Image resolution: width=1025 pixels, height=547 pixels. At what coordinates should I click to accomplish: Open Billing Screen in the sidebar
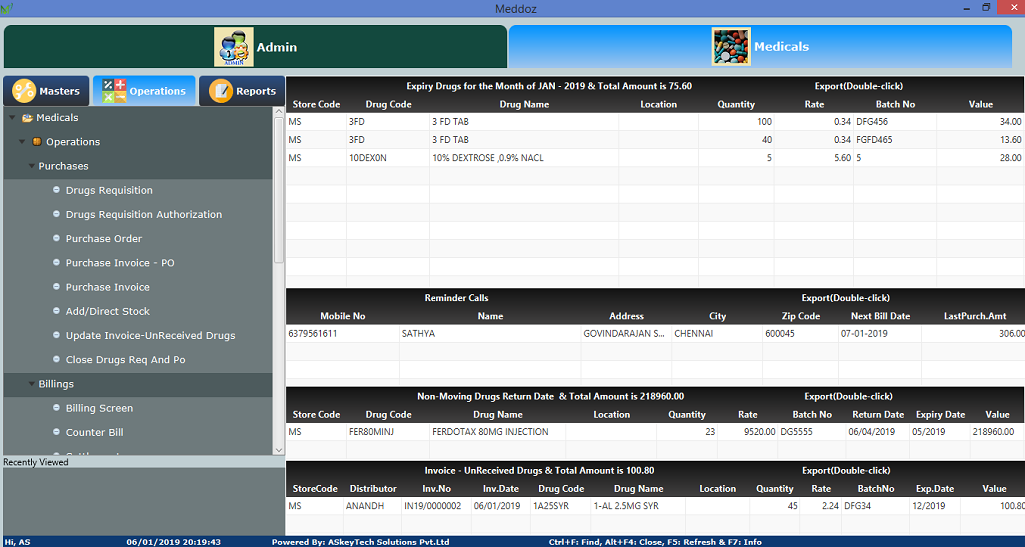[99, 408]
